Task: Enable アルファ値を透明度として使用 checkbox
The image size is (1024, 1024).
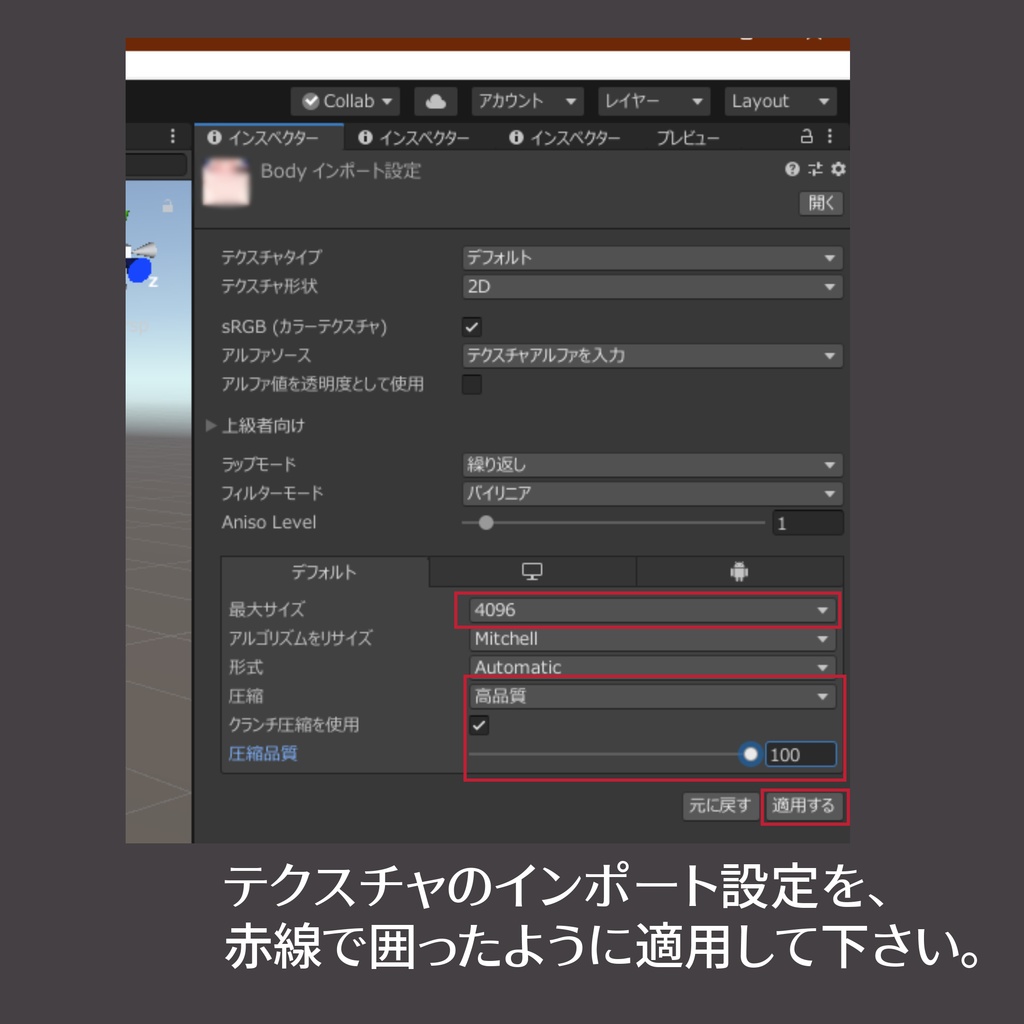Action: [472, 384]
